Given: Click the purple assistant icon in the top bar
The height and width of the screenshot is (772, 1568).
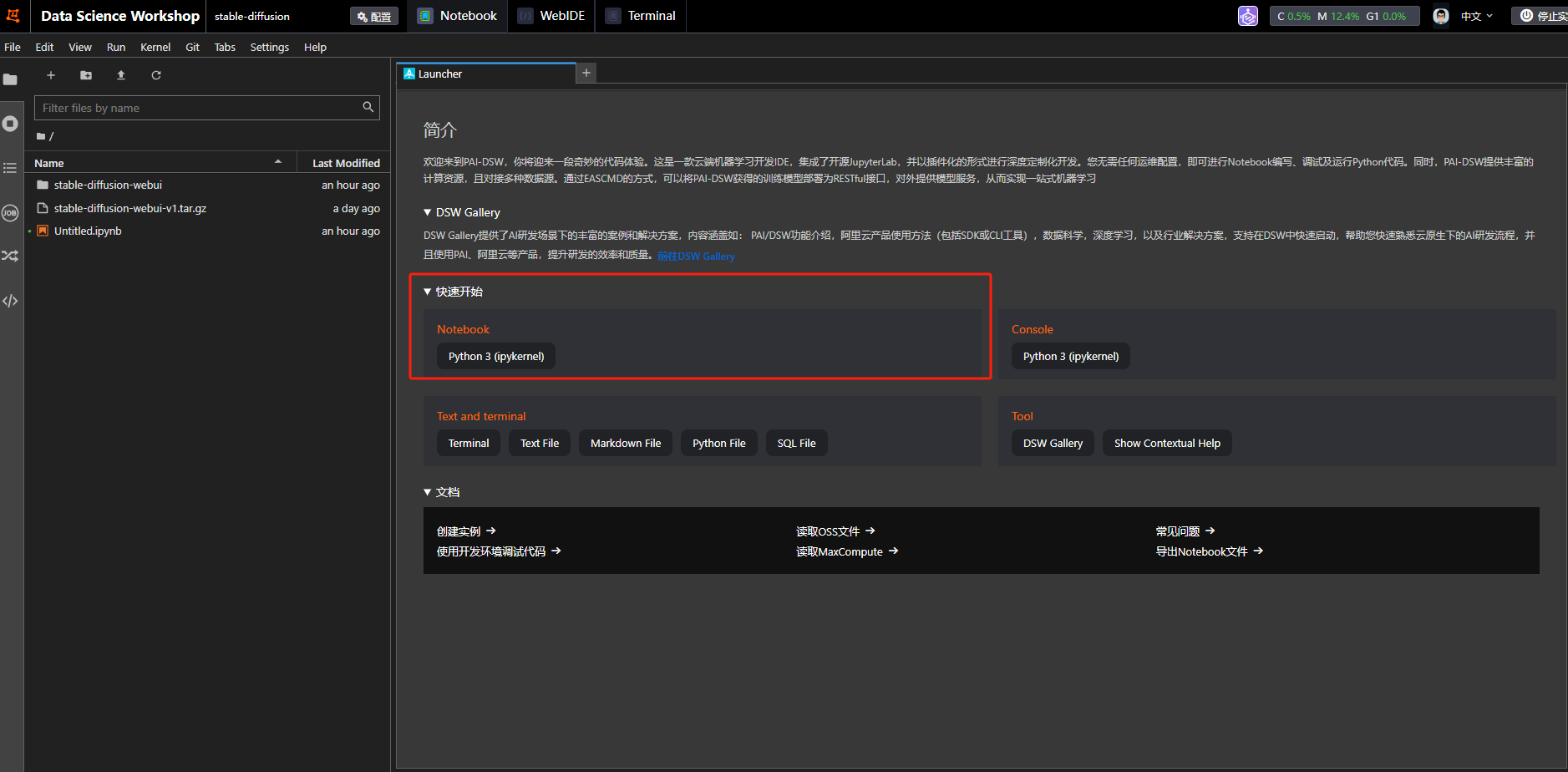Looking at the screenshot, I should tap(1248, 16).
